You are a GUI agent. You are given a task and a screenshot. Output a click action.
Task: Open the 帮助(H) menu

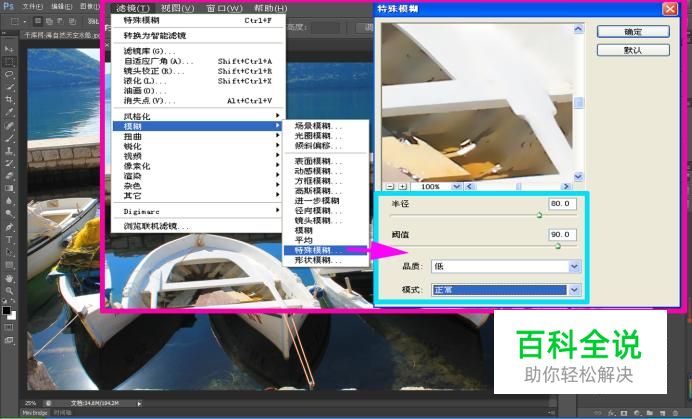(x=270, y=8)
